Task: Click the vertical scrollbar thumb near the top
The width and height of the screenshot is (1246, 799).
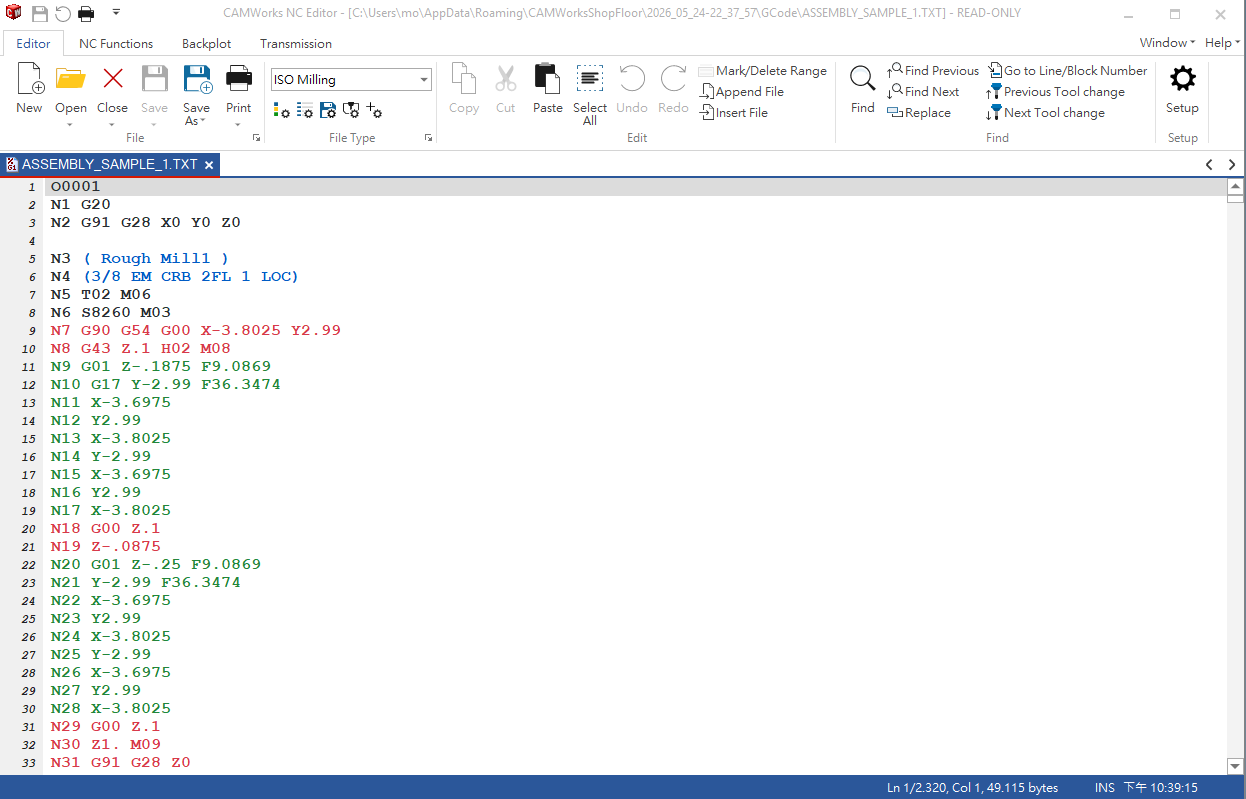Action: pos(1235,199)
